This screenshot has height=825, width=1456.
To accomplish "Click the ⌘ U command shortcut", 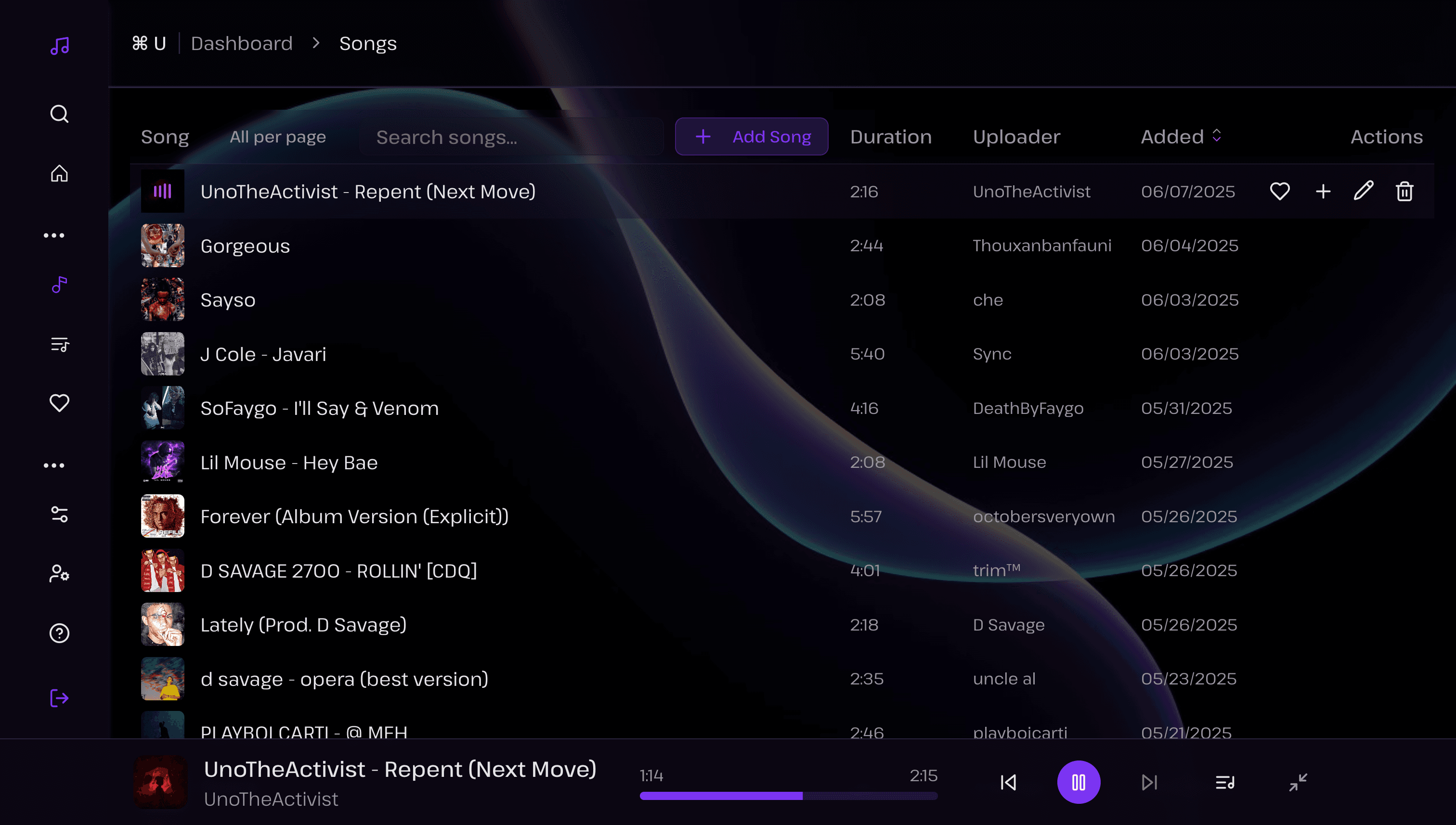I will tap(149, 43).
